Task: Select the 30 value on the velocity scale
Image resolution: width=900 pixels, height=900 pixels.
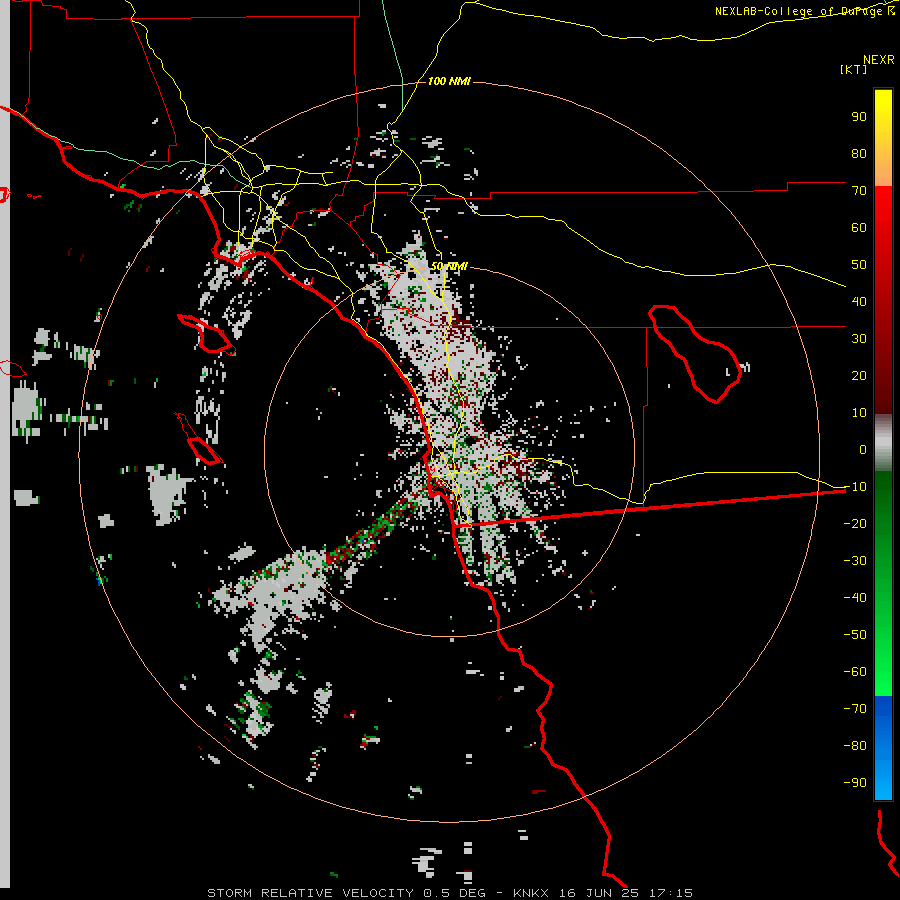Action: tap(859, 339)
